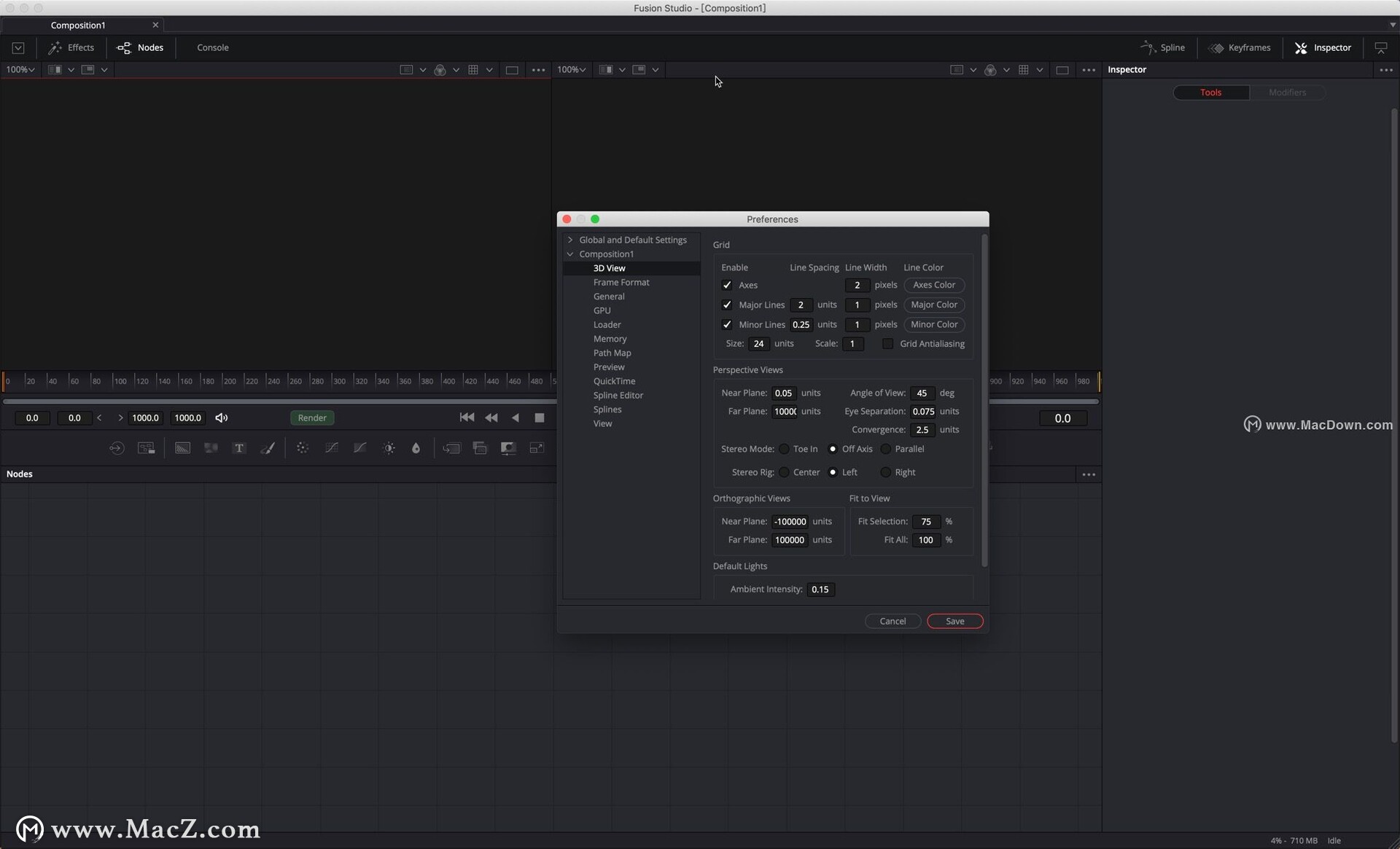The image size is (1400, 849).
Task: Uncheck the Major Lines checkbox
Action: [727, 305]
